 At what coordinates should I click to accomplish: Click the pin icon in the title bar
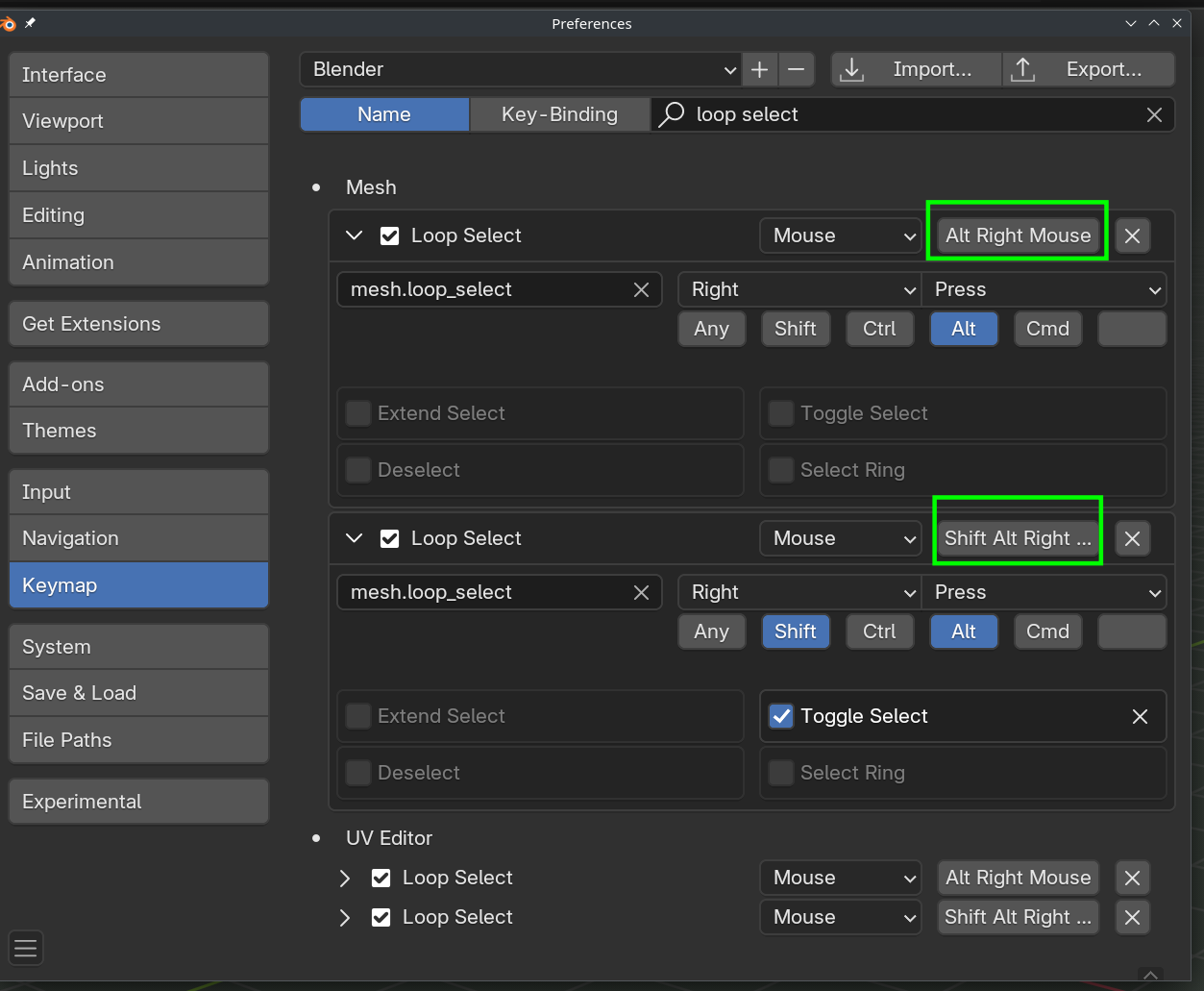click(30, 23)
